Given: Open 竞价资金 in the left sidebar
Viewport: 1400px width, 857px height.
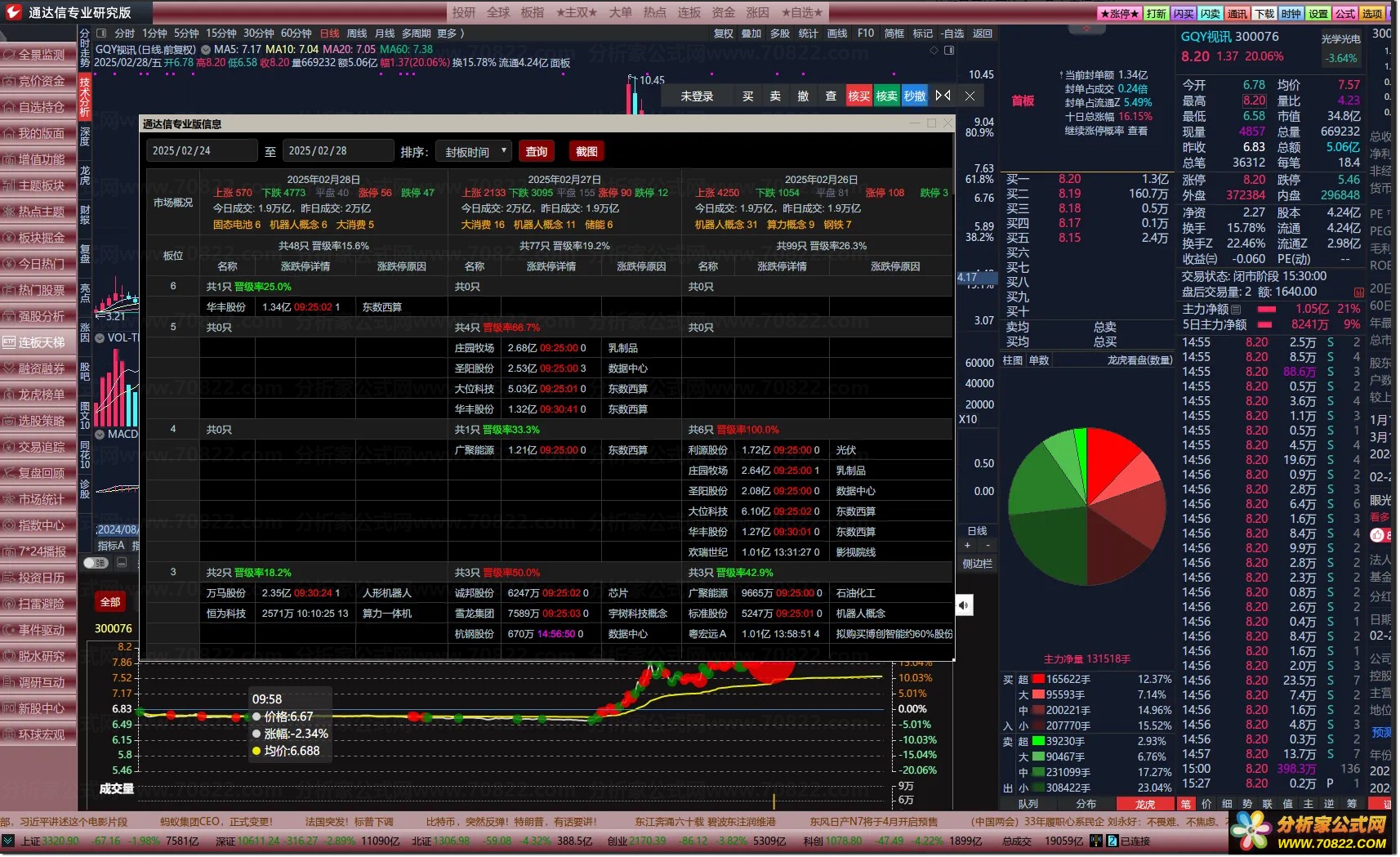Looking at the screenshot, I should (x=39, y=81).
